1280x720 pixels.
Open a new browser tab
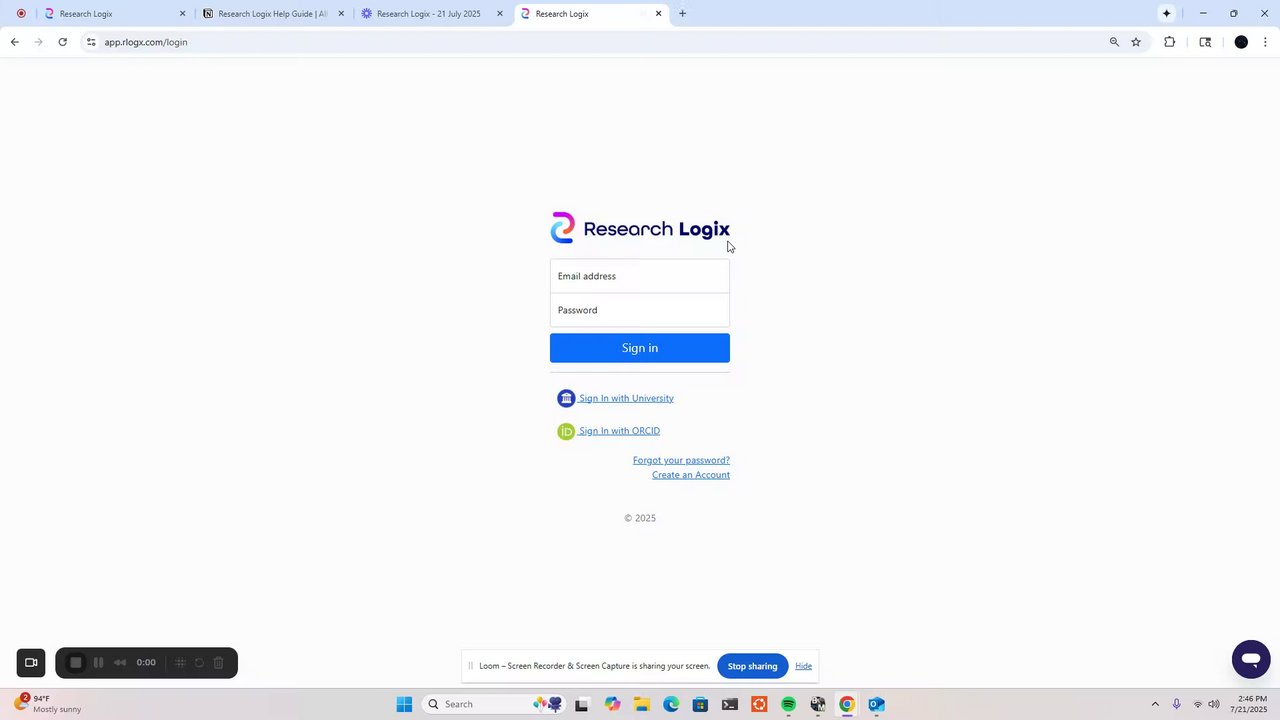682,14
